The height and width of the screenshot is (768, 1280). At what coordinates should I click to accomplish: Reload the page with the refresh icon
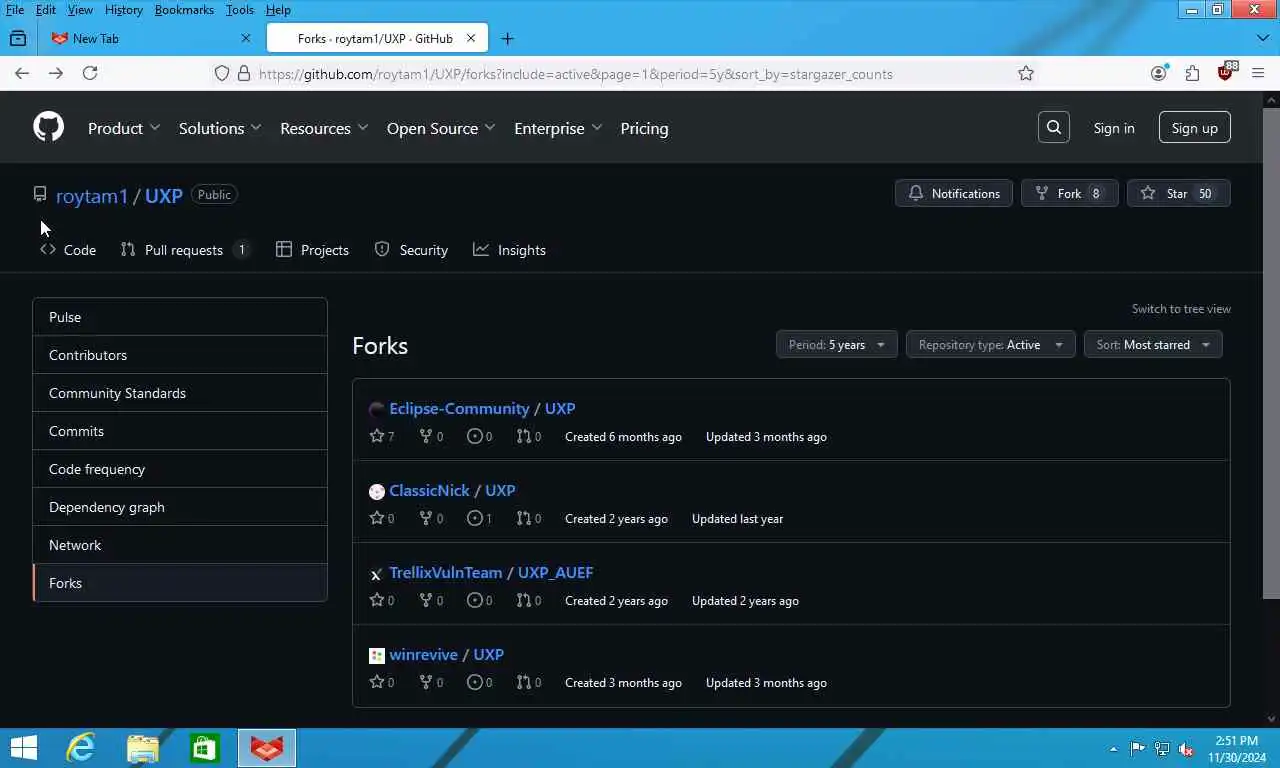(90, 73)
